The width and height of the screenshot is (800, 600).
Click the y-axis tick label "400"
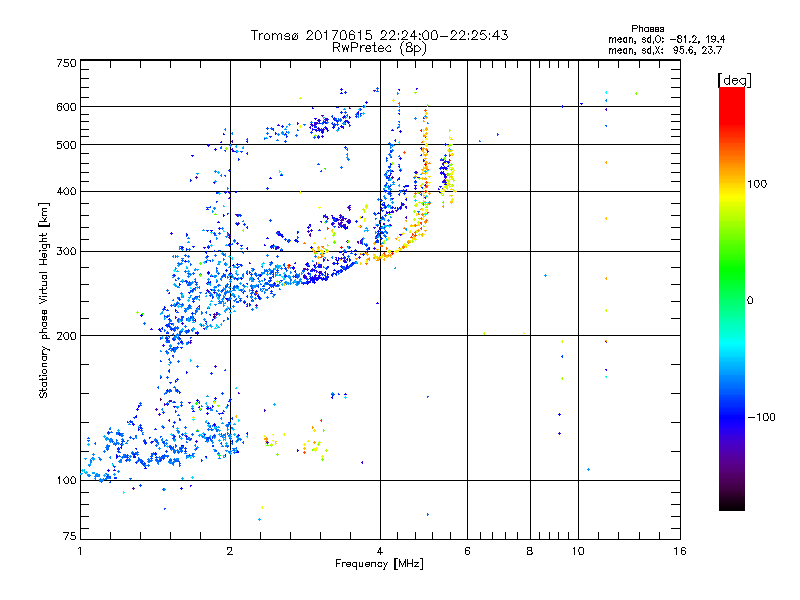pos(66,192)
